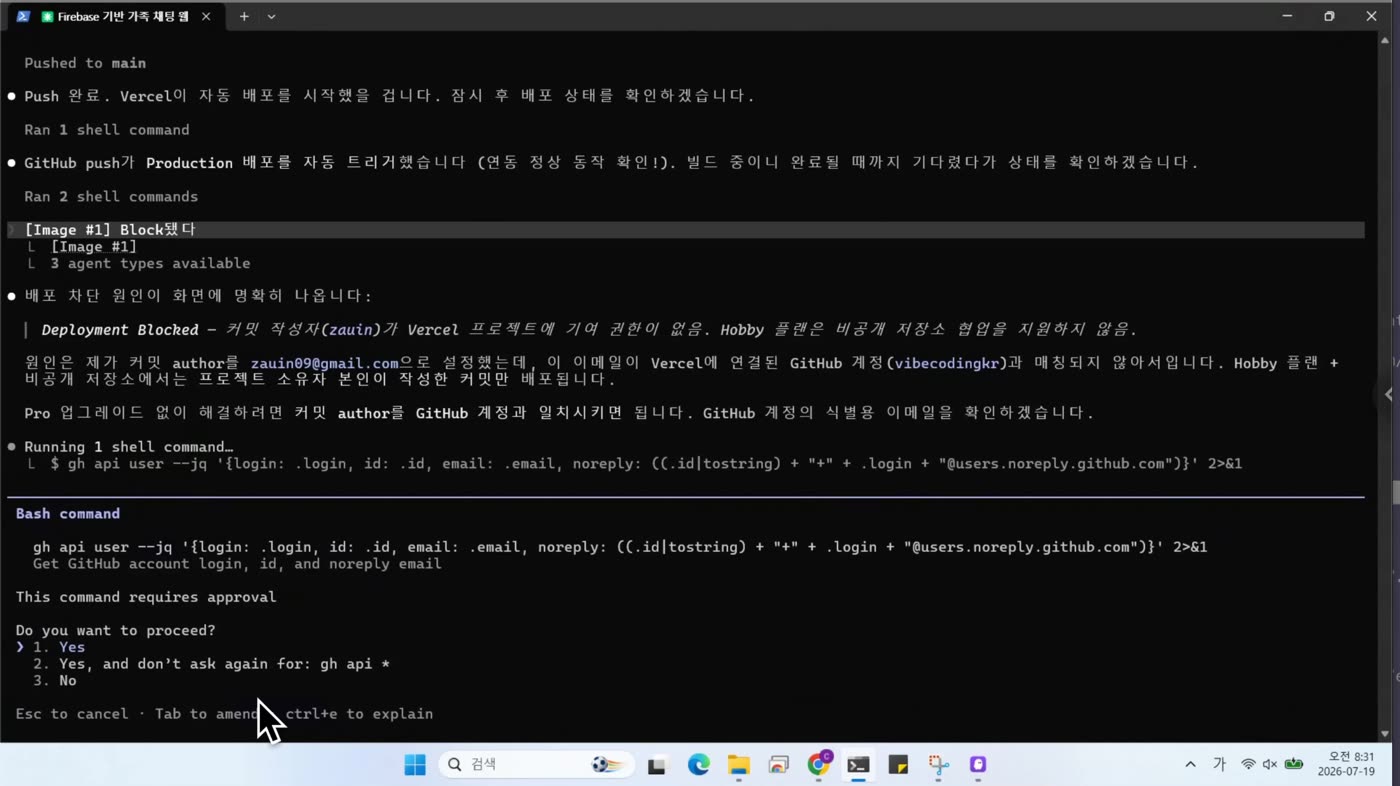Open File Explorer from the taskbar

pos(738,766)
